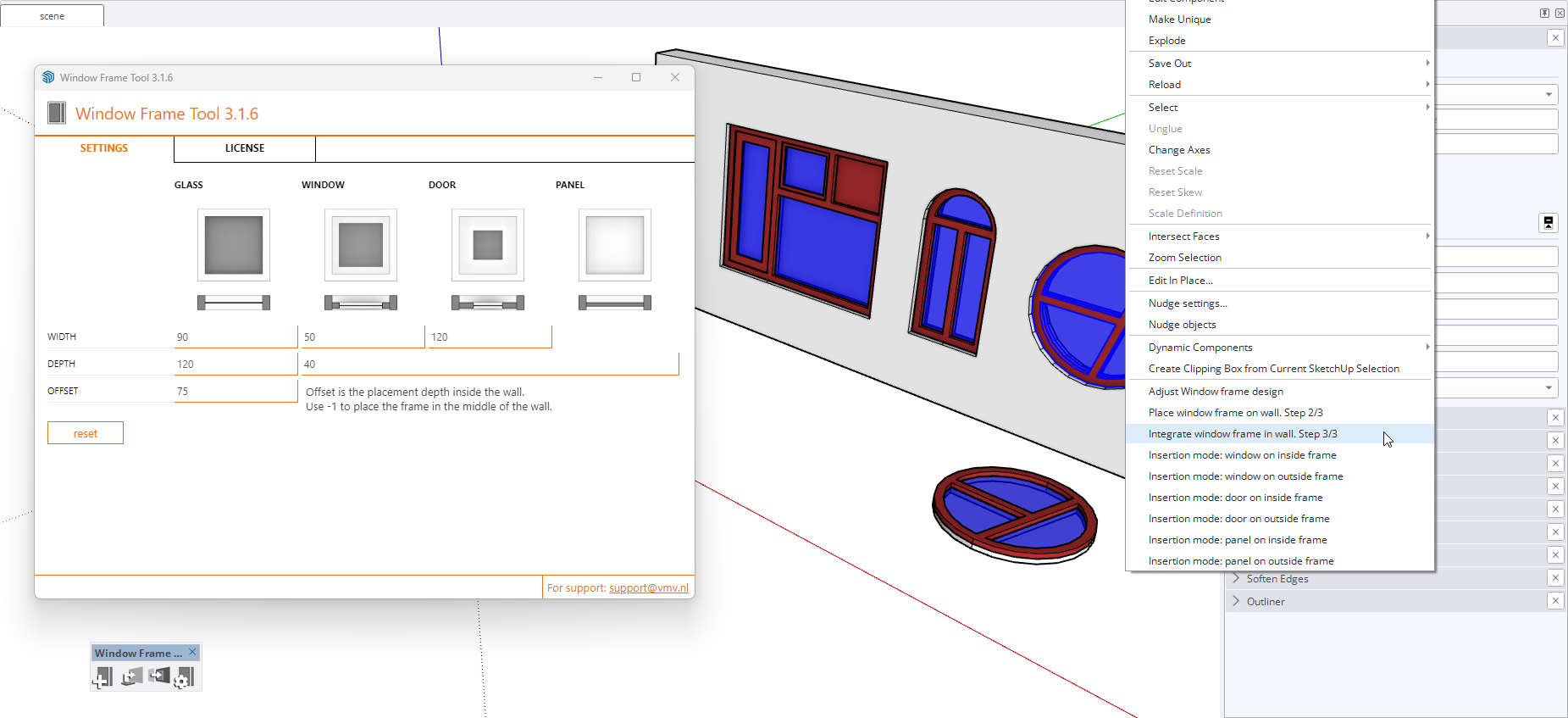Click the reset button
This screenshot has width=1568, height=718.
pos(86,433)
